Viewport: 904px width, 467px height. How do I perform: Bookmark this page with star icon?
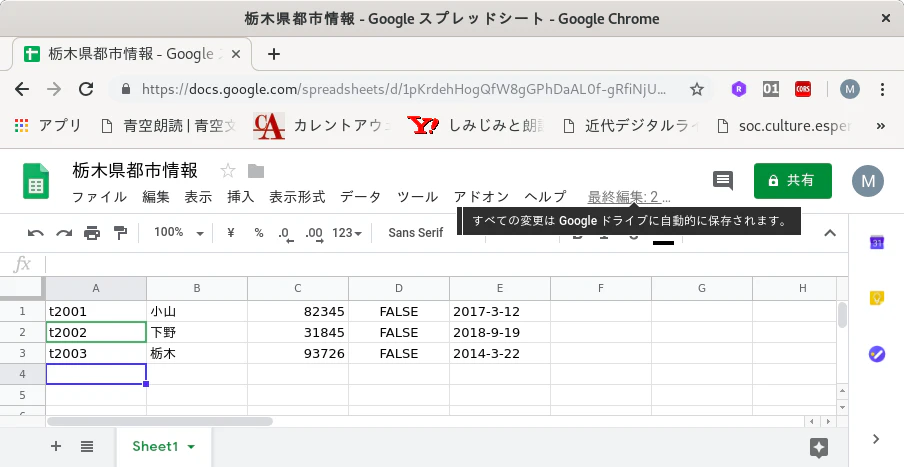[697, 89]
